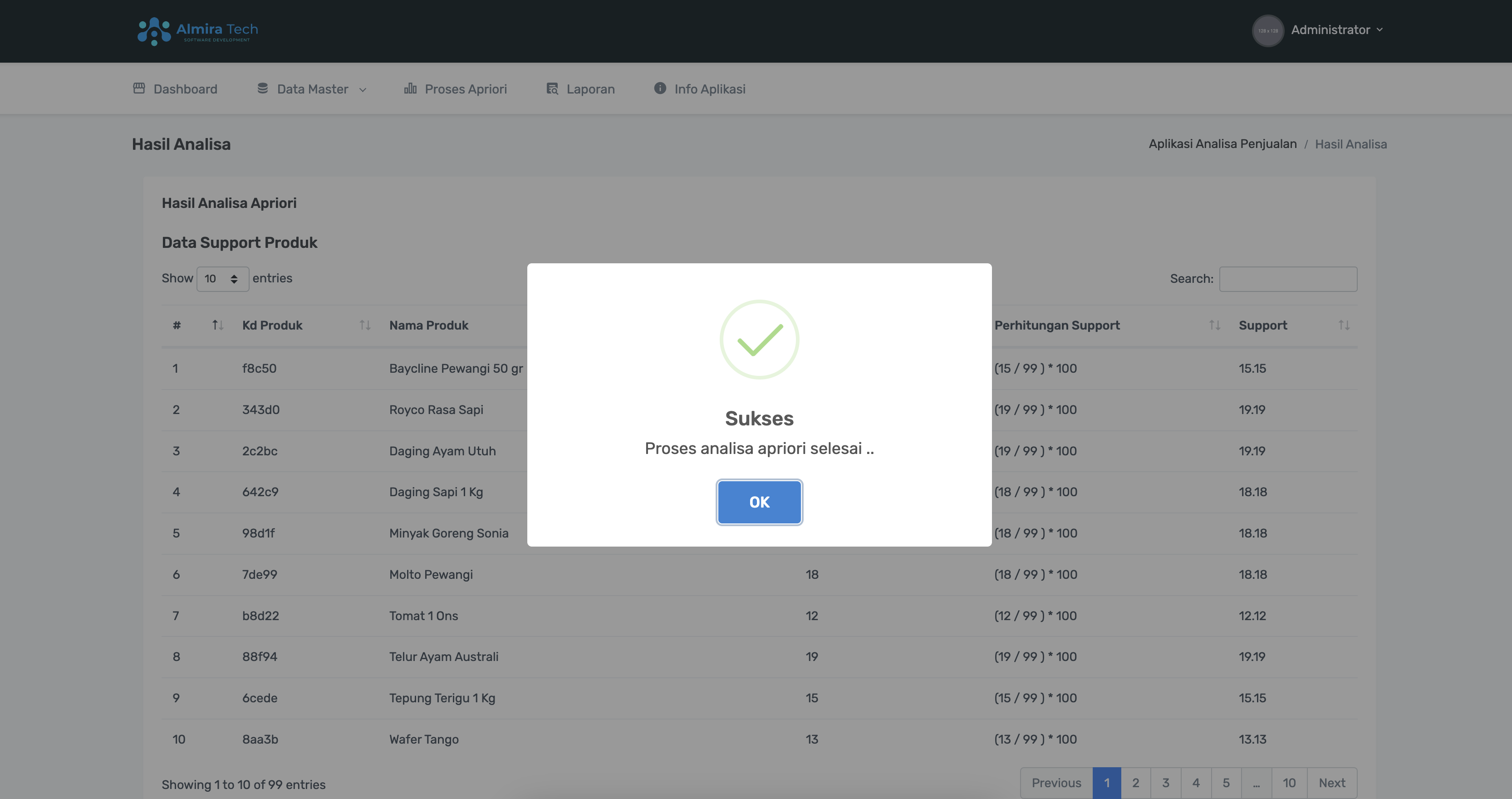Screen dimensions: 1512x799
Task: Click the Molto Pewangi cell
Action: click(431, 575)
